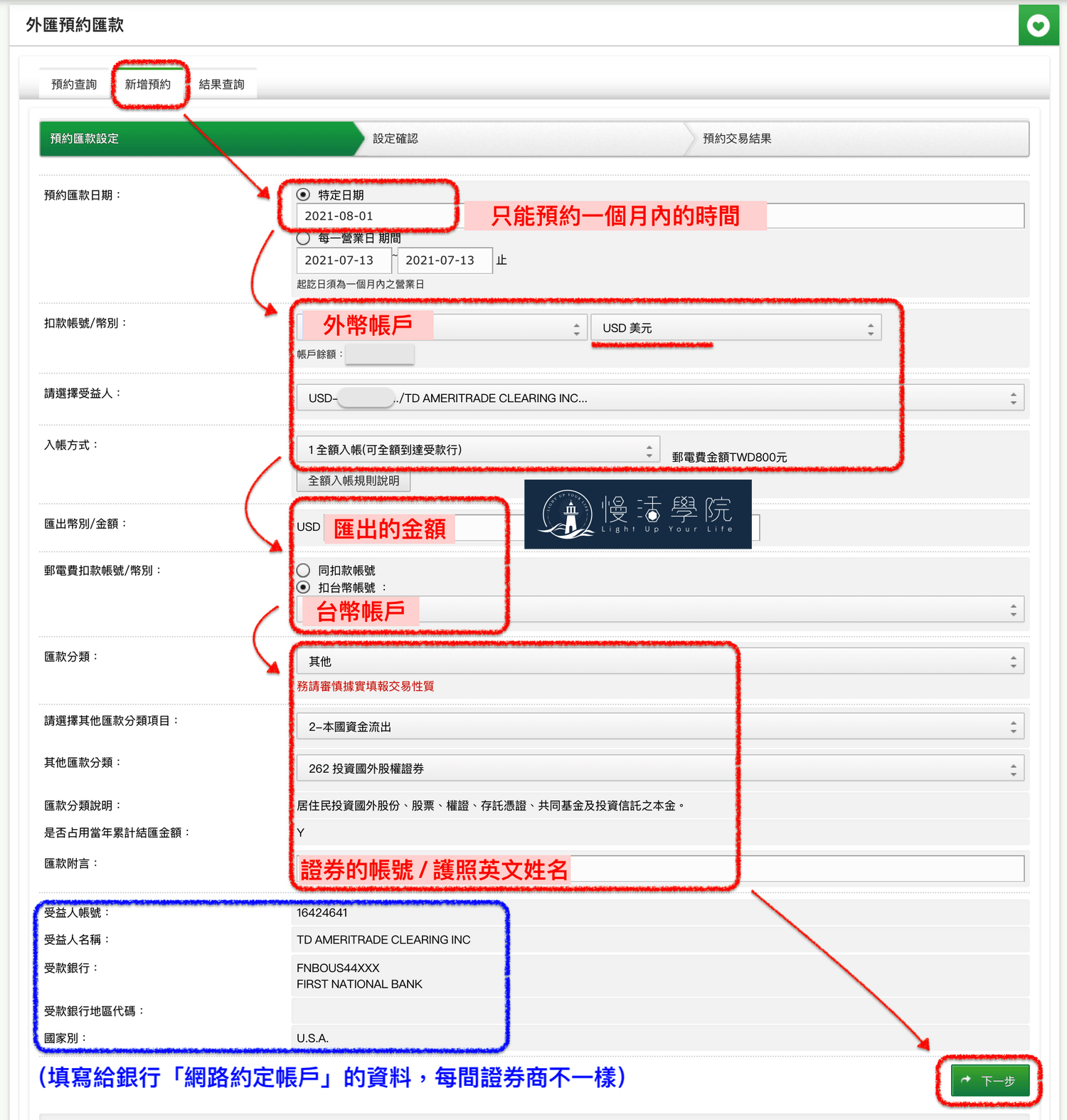Expand the 全額入帳 deposit method dropdown
This screenshot has width=1067, height=1120.
[x=478, y=450]
